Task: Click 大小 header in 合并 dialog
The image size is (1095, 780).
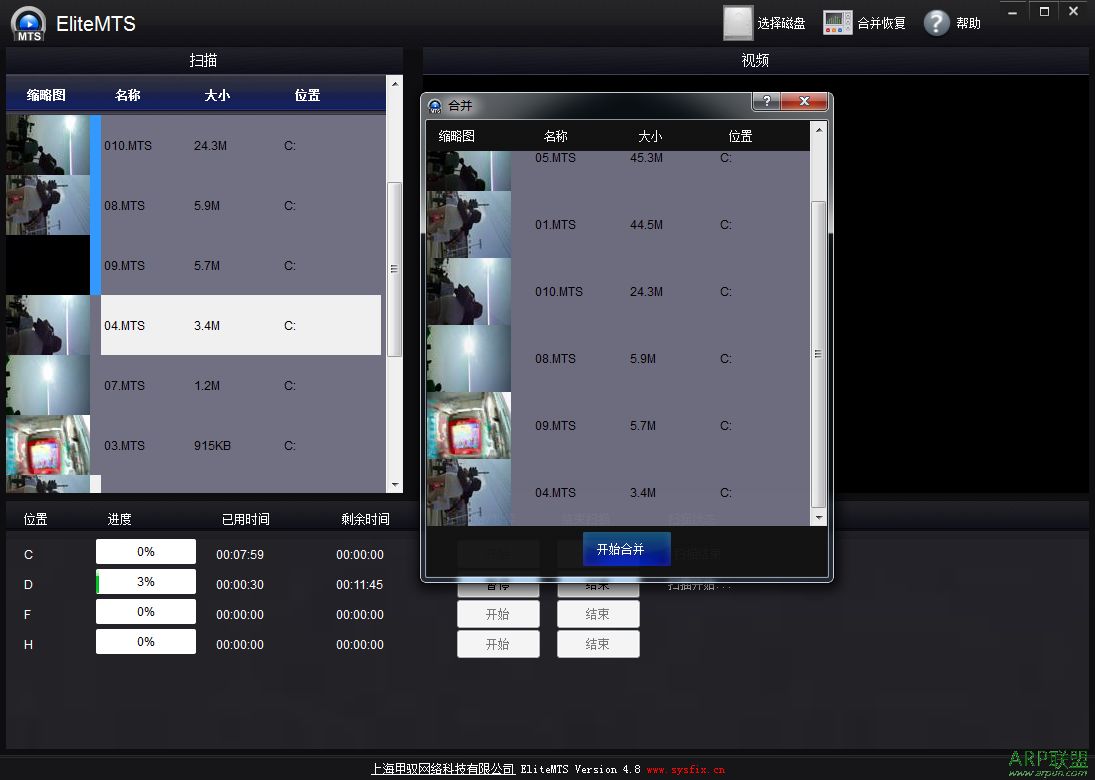Action: (x=650, y=136)
